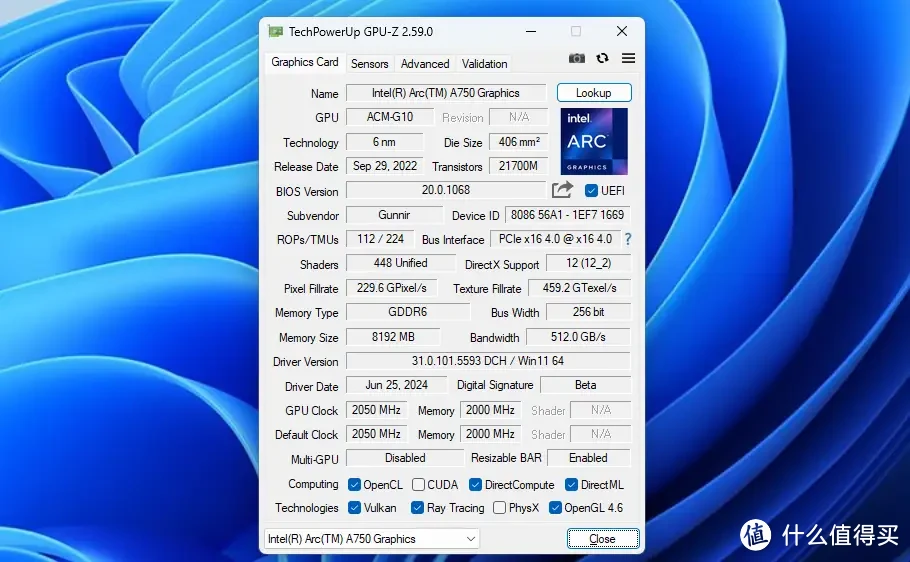Click the Transistors value 21700M
This screenshot has height=562, width=910.
(518, 166)
